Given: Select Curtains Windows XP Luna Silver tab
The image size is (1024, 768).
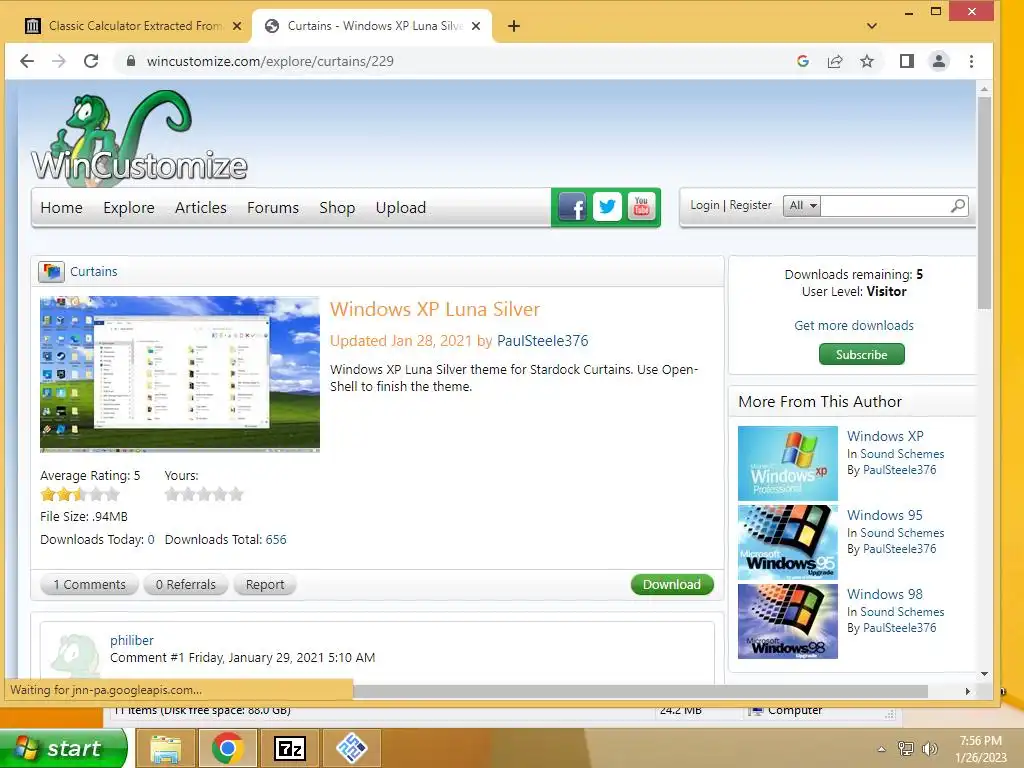Looking at the screenshot, I should pyautogui.click(x=372, y=26).
